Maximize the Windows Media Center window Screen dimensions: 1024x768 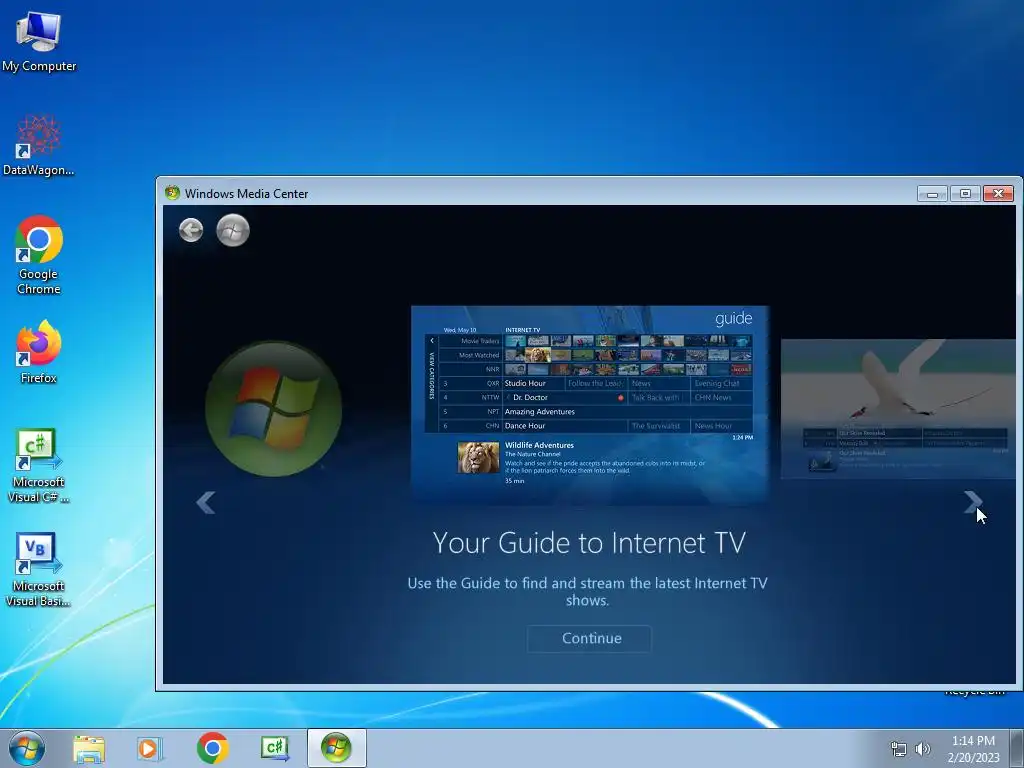click(x=965, y=193)
